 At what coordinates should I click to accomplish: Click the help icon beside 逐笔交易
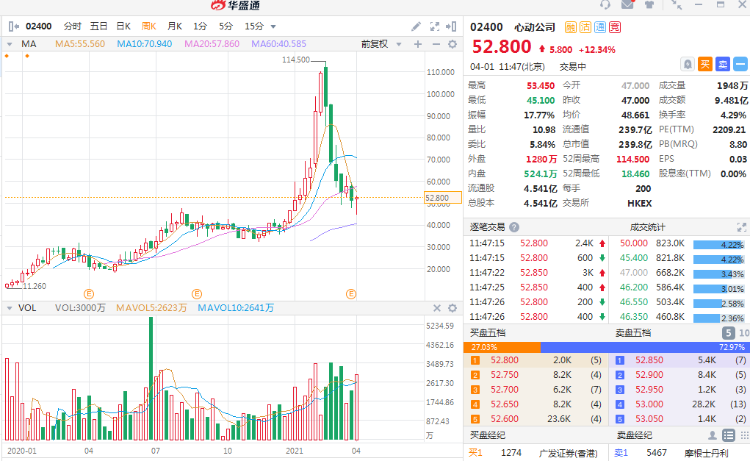(x=514, y=227)
